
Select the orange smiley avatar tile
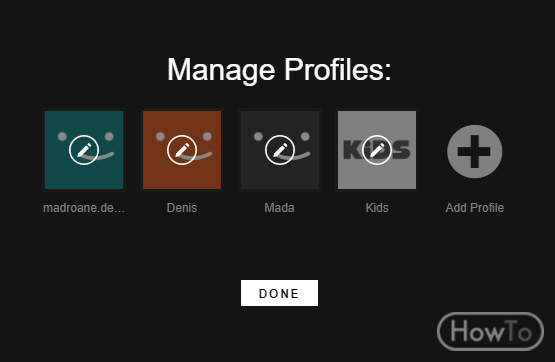pos(182,150)
